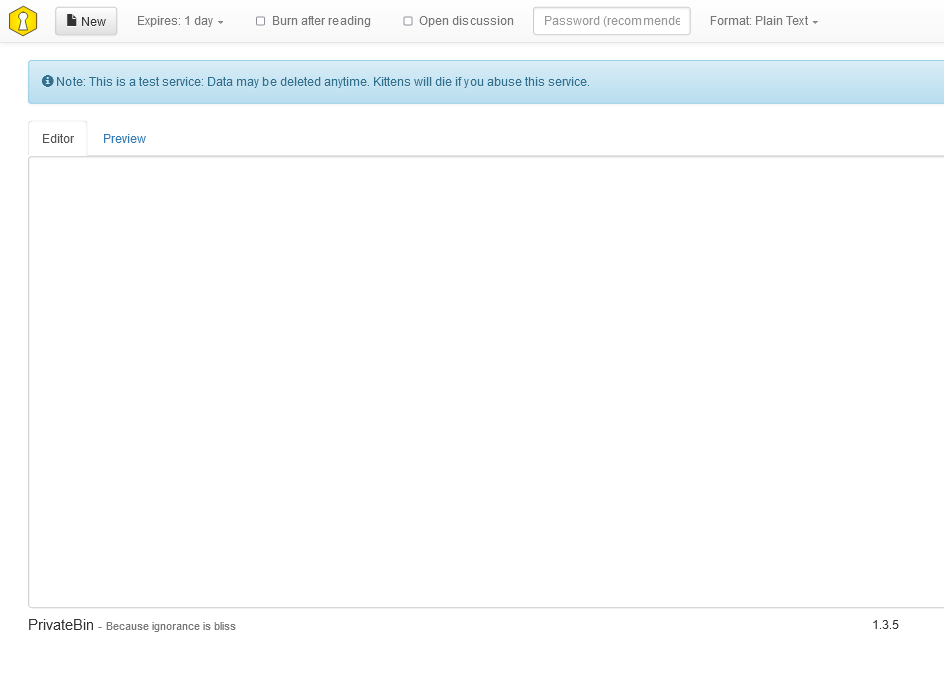Click the PrivateBin keyhole logo
The image size is (944, 676).
[23, 21]
